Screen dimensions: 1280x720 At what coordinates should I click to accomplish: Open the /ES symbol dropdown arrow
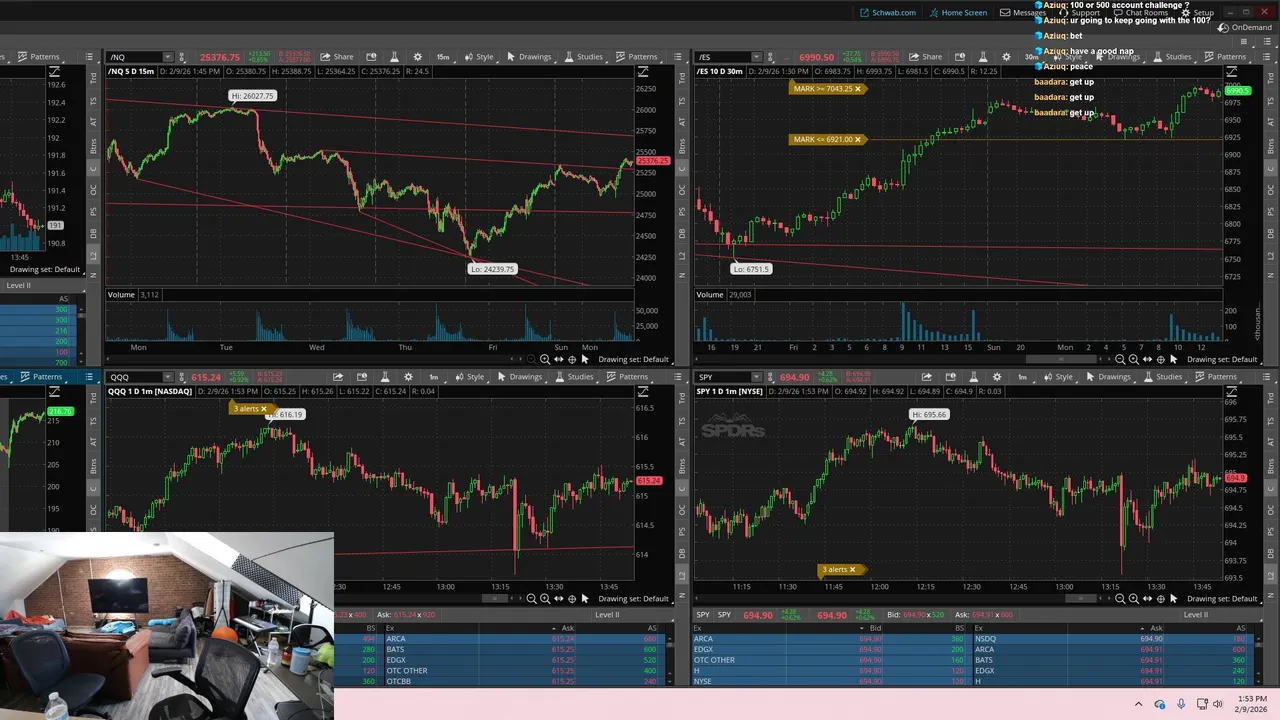(x=756, y=57)
